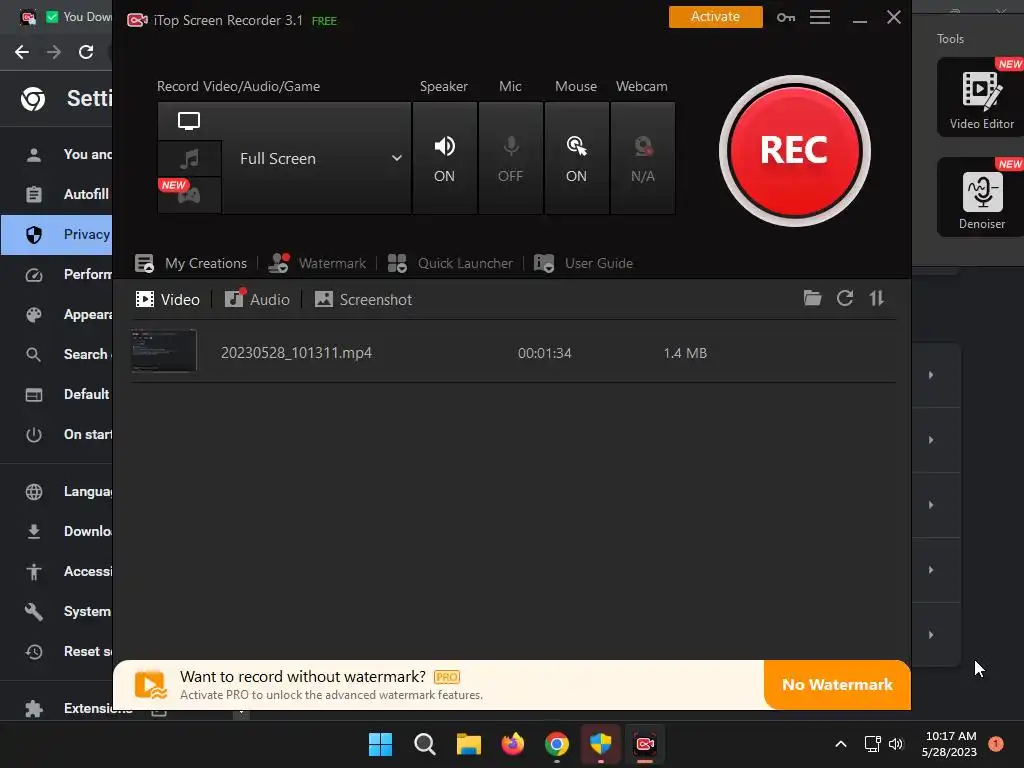The width and height of the screenshot is (1024, 768).
Task: Open Chrome from taskbar
Action: 556,744
